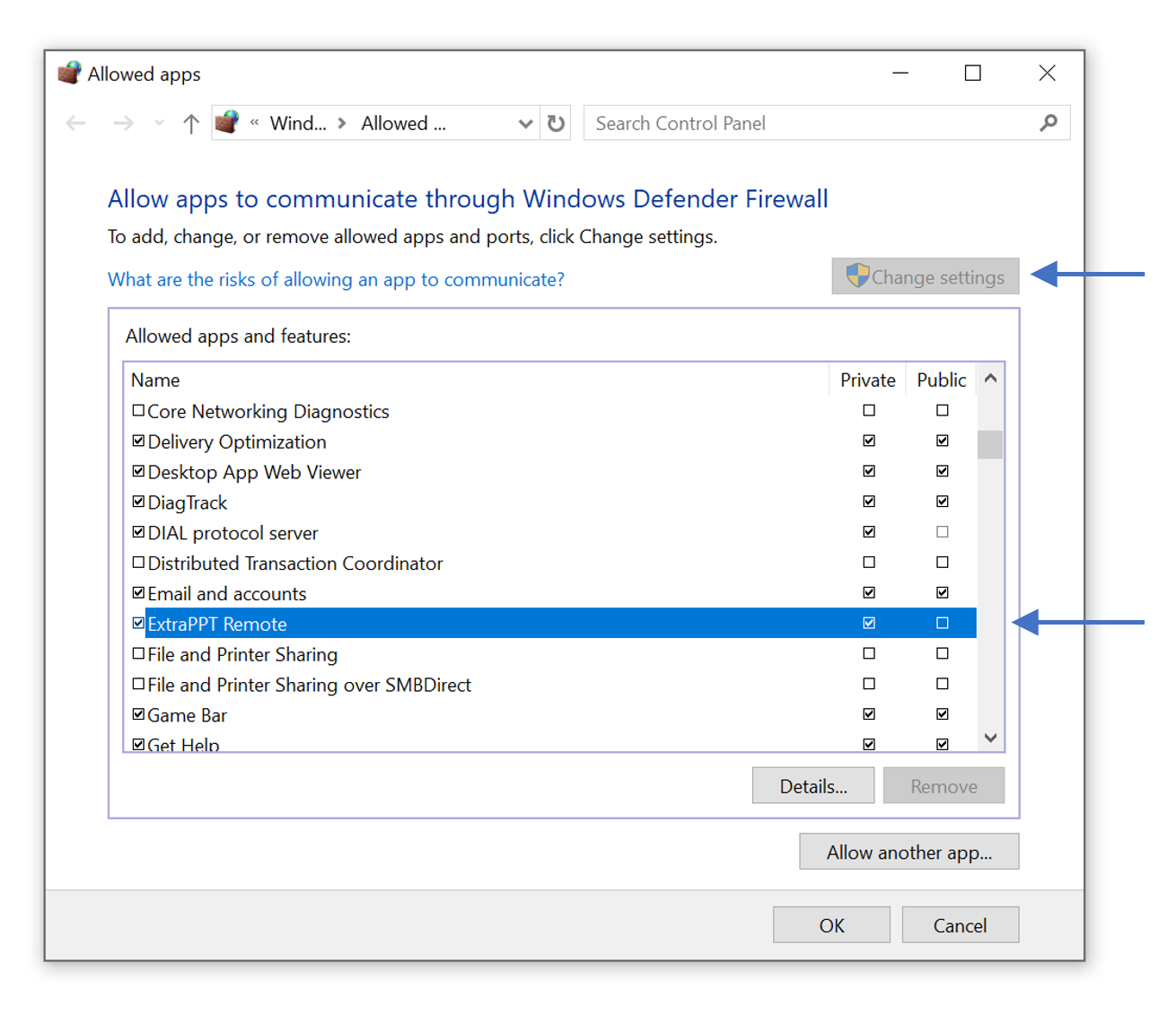1176x1014 pixels.
Task: Check the Core Networking Diagnostics name checkbox
Action: pyautogui.click(x=138, y=410)
